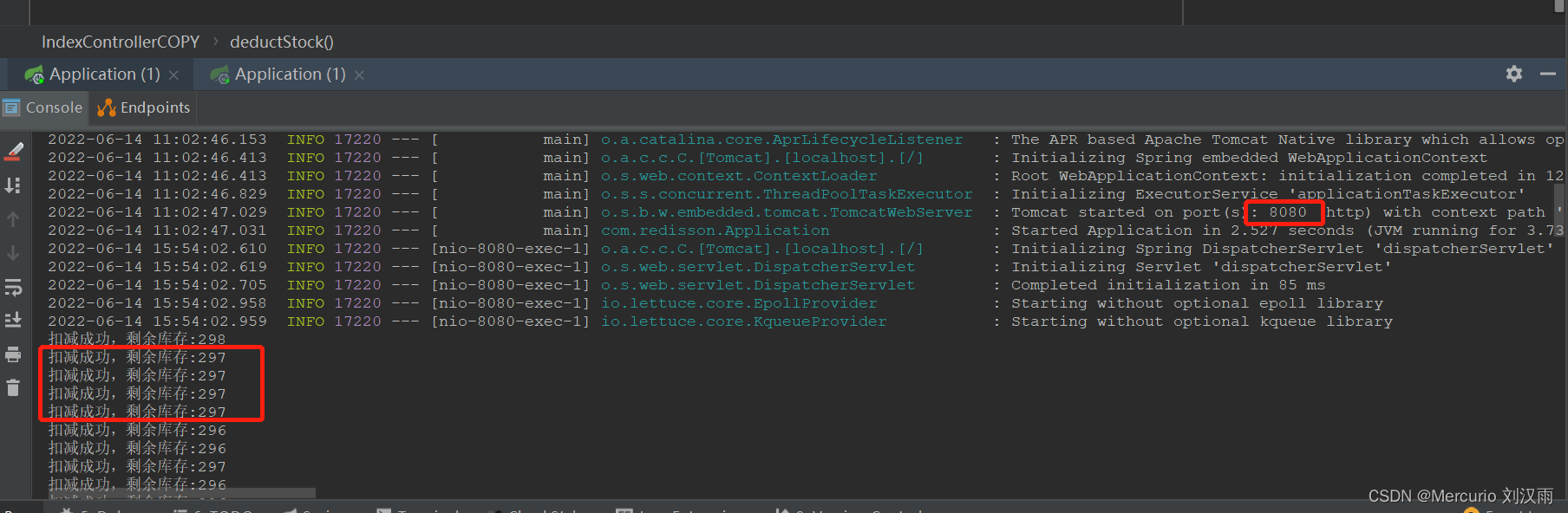Open io.lettuce.core.EpollProvider class link

click(739, 303)
